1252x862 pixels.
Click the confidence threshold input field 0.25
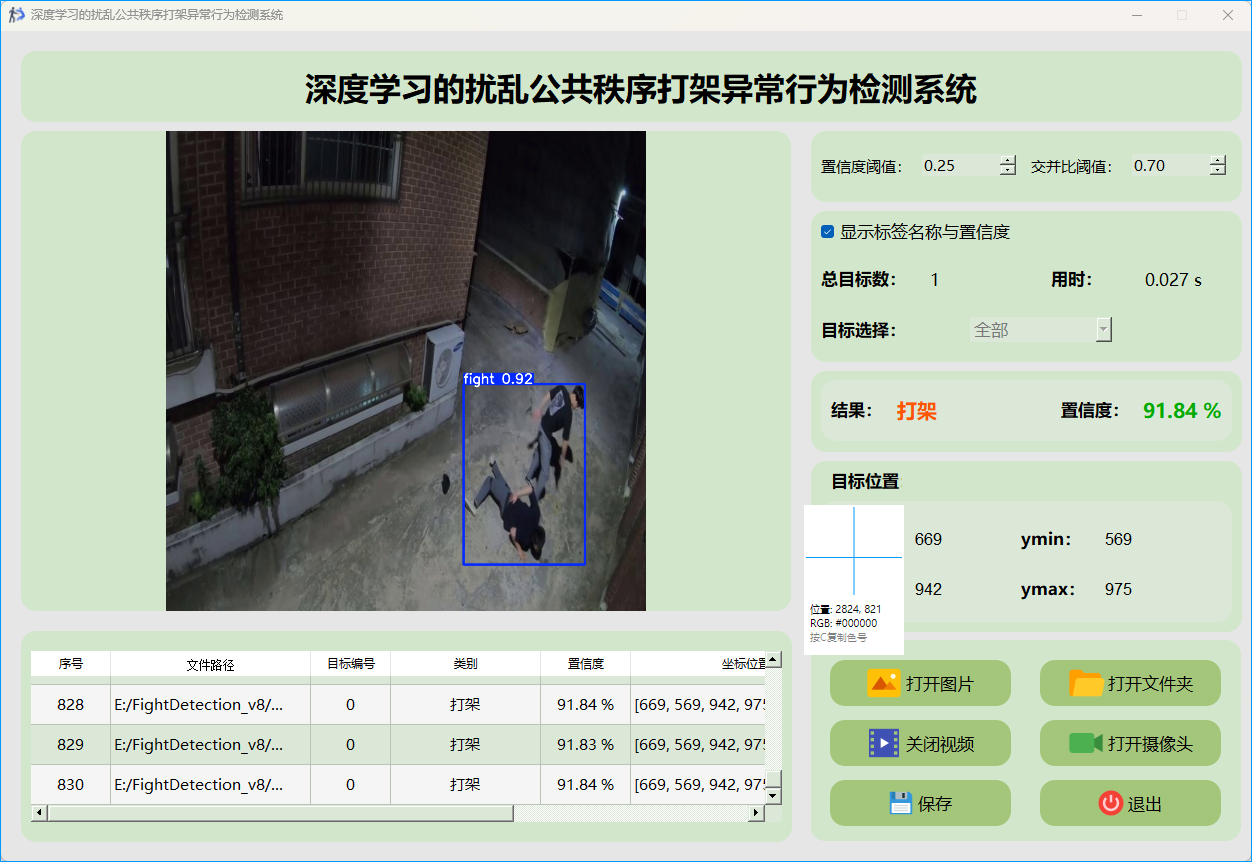coord(958,166)
